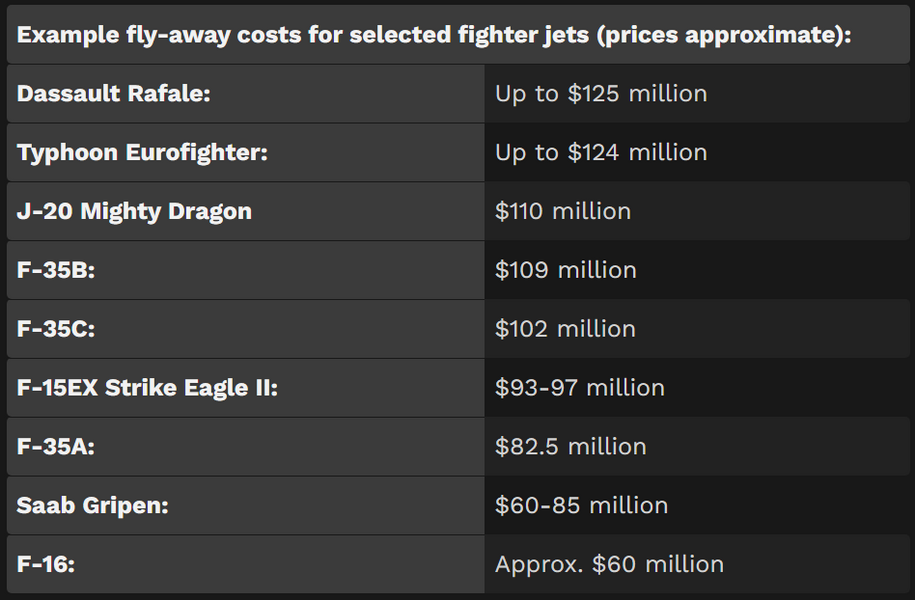The image size is (915, 600).
Task: Select the Typhoon Eurofighter label
Action: click(x=246, y=152)
